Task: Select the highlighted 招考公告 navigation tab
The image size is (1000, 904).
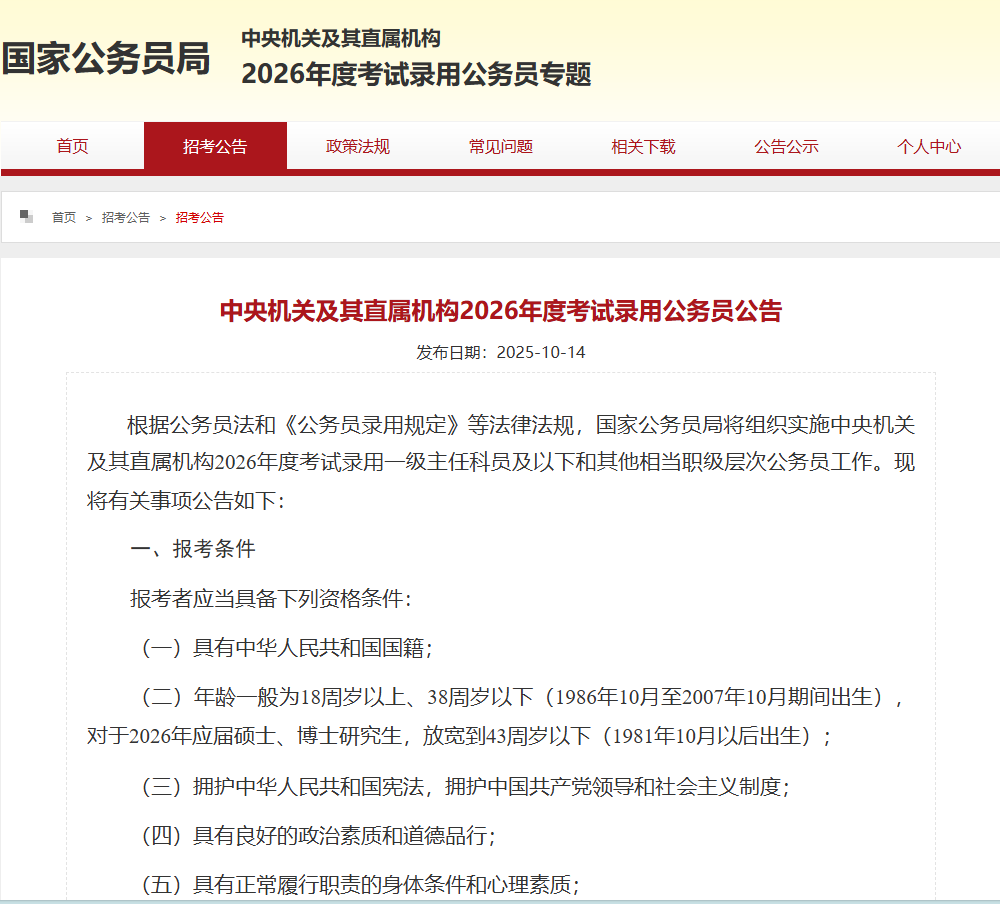Action: [215, 147]
